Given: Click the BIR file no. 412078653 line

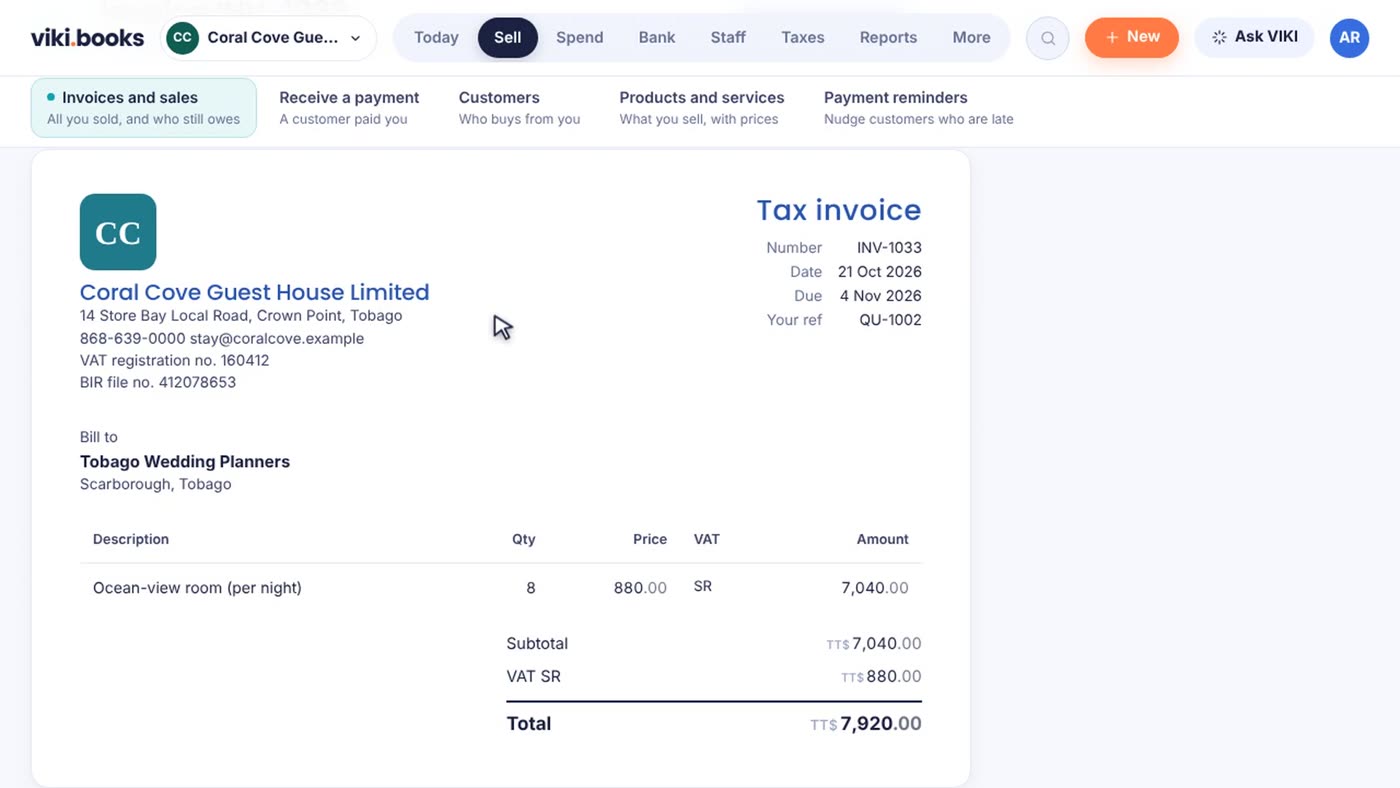Looking at the screenshot, I should (158, 382).
